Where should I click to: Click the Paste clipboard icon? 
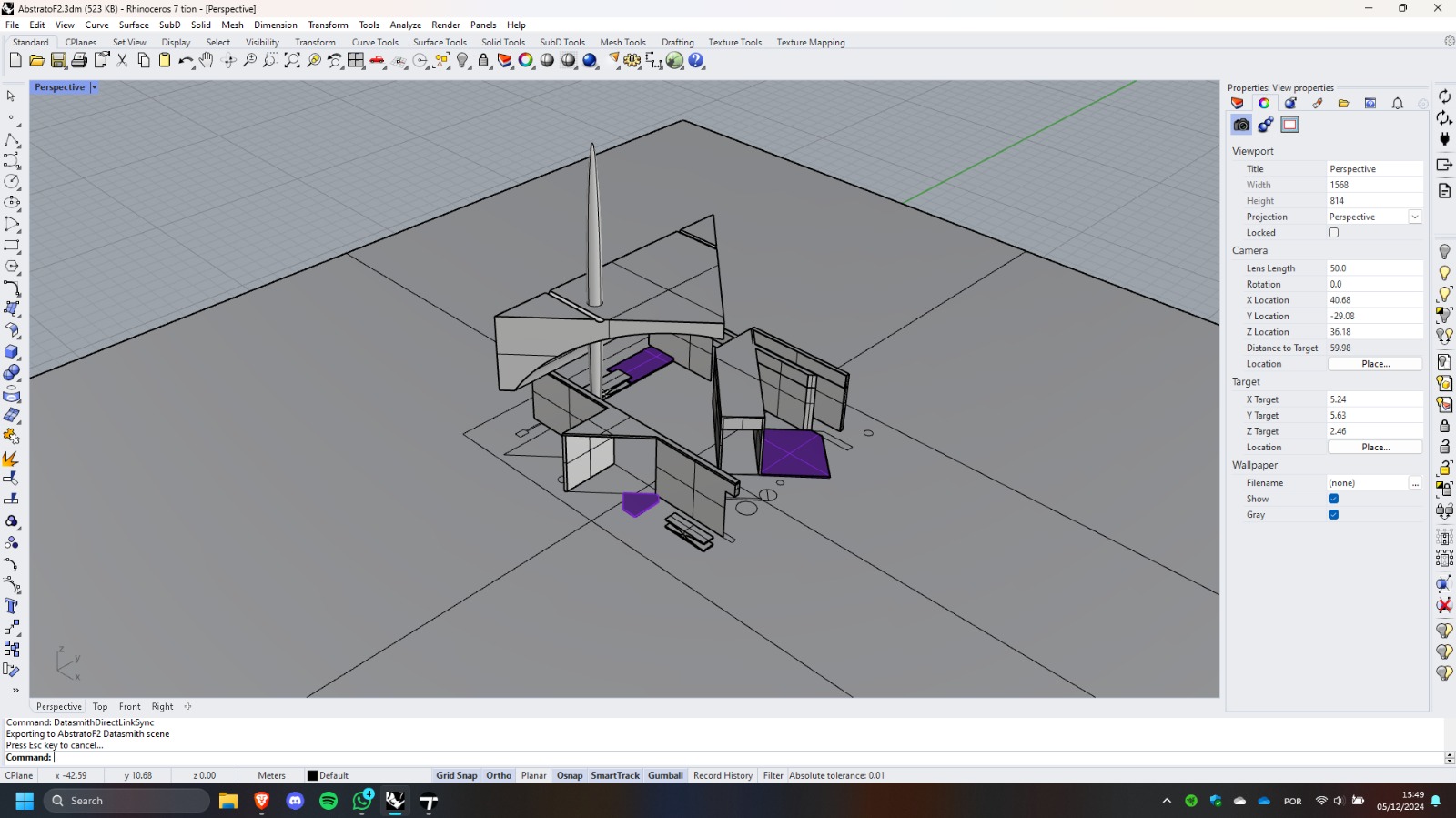(165, 60)
